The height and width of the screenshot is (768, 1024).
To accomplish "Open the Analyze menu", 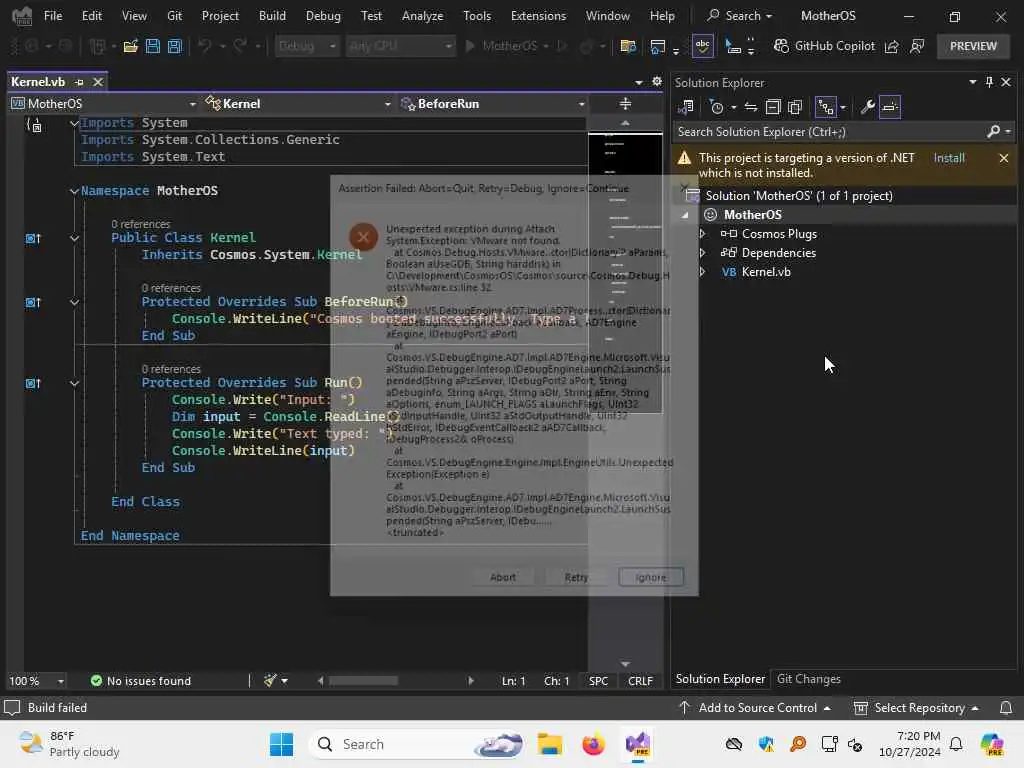I will point(423,16).
